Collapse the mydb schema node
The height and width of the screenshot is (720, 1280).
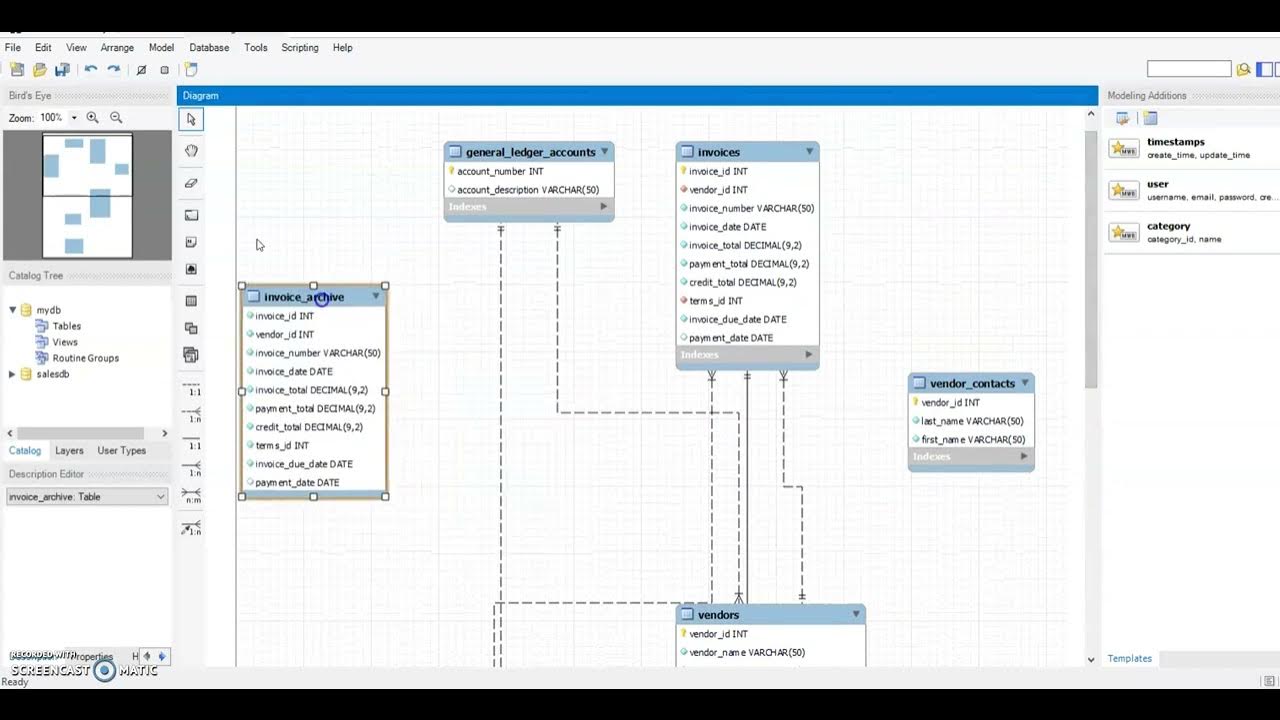12,310
